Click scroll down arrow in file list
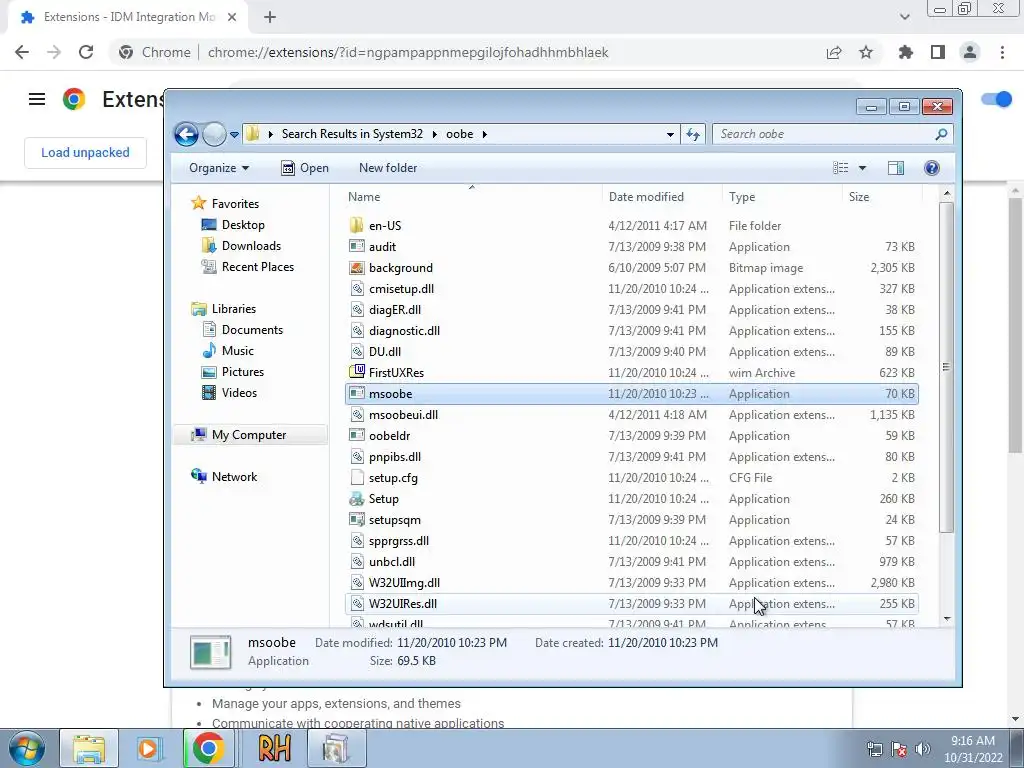Screen dimensions: 1024x768 click(x=947, y=618)
